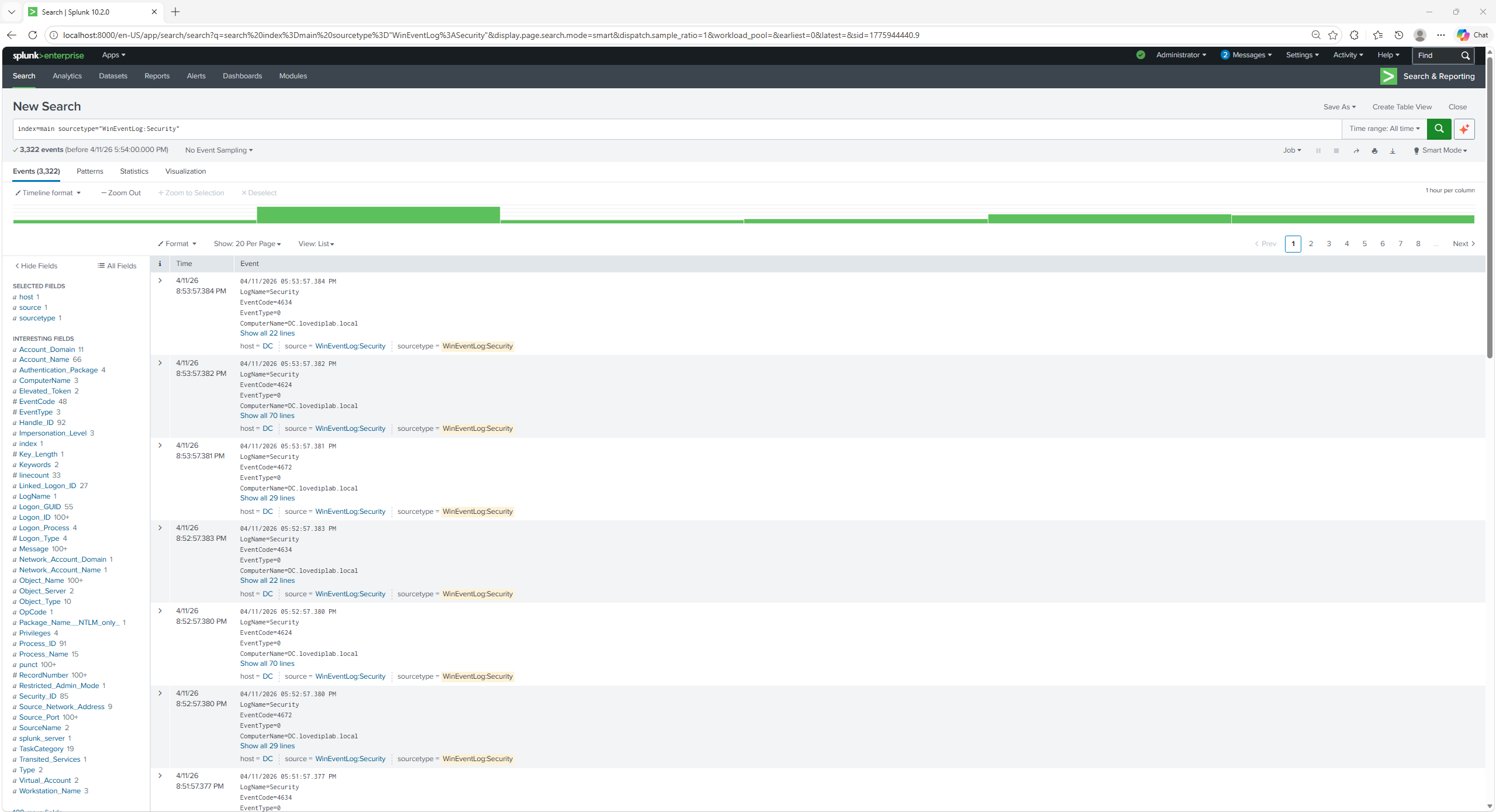Open the AI assistant sparkle icon
The height and width of the screenshot is (812, 1496).
pos(1464,129)
